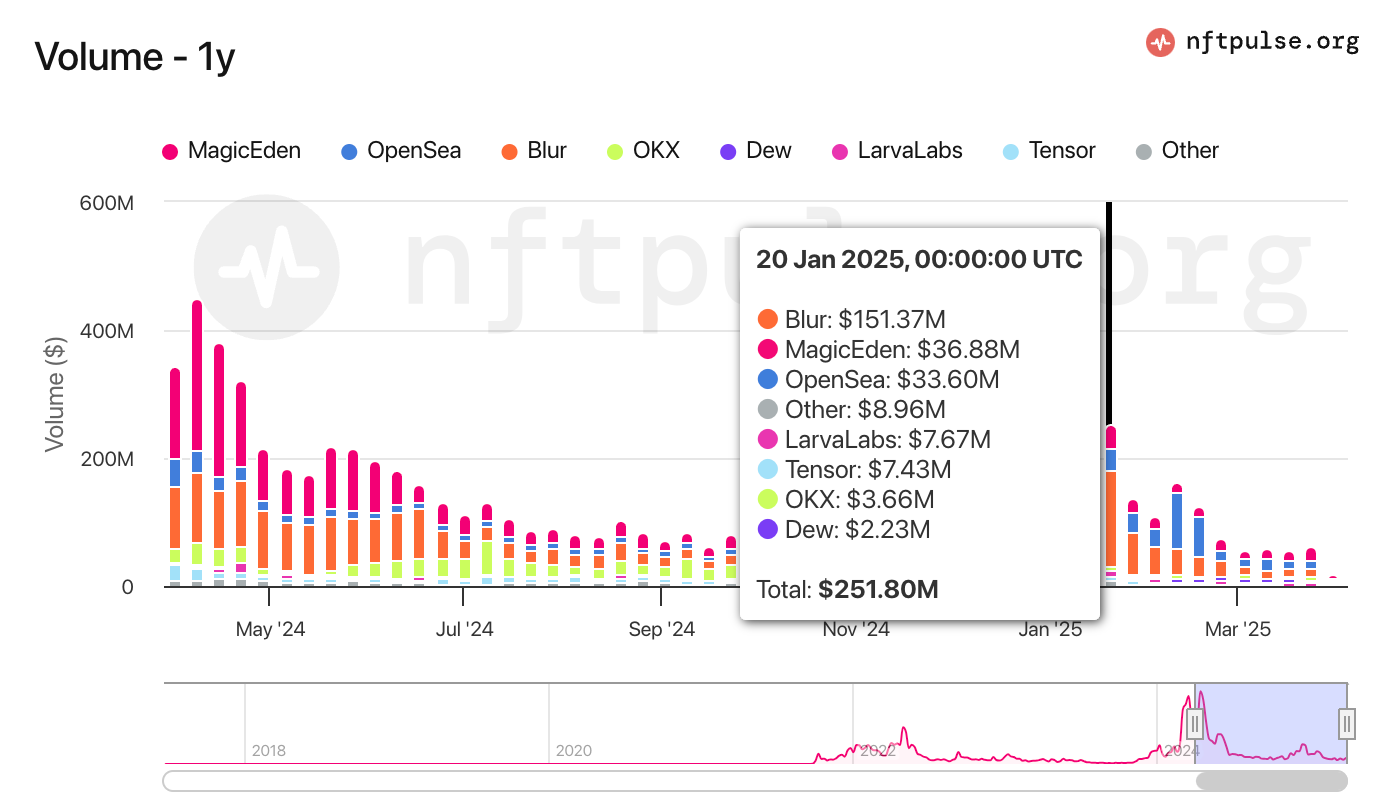The width and height of the screenshot is (1384, 810).
Task: Toggle OpenSea series in legend
Action: pyautogui.click(x=401, y=151)
